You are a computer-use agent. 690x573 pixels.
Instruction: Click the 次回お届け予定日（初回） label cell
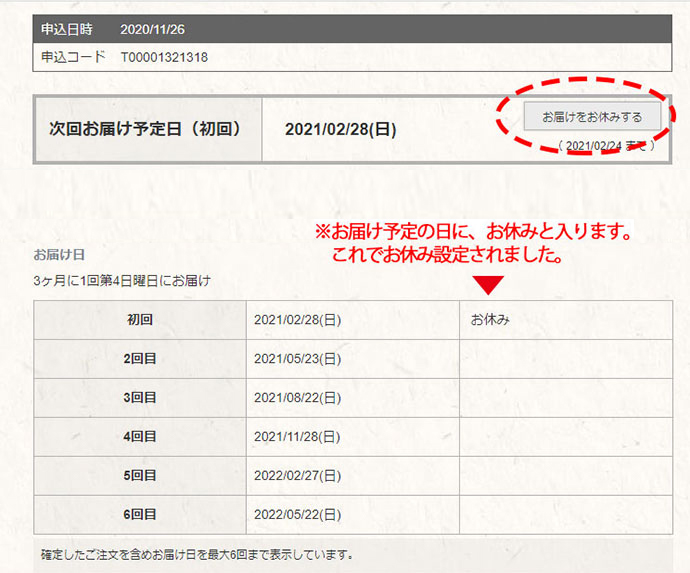pyautogui.click(x=148, y=129)
